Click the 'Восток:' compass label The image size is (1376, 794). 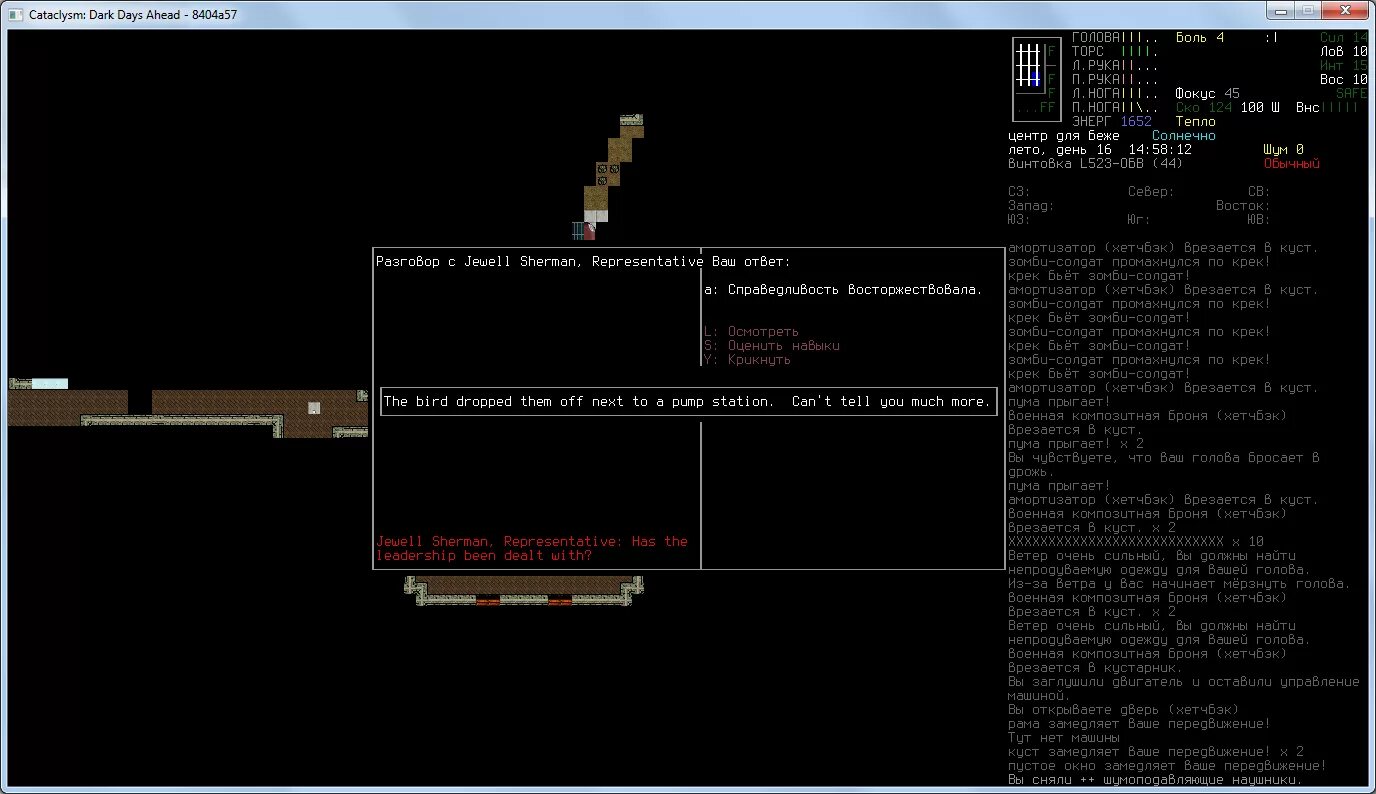pos(1244,206)
